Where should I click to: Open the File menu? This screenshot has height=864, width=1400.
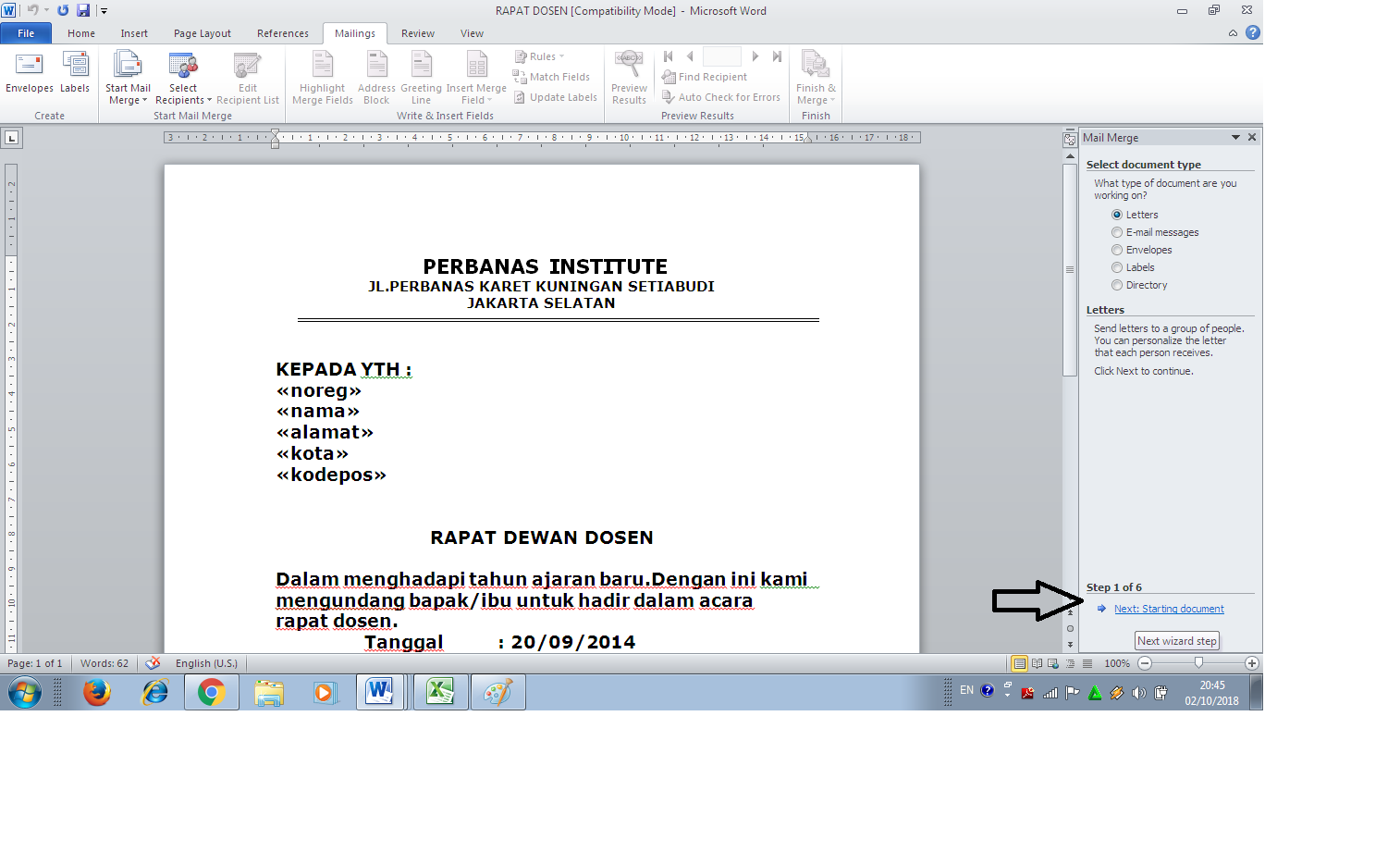26,32
